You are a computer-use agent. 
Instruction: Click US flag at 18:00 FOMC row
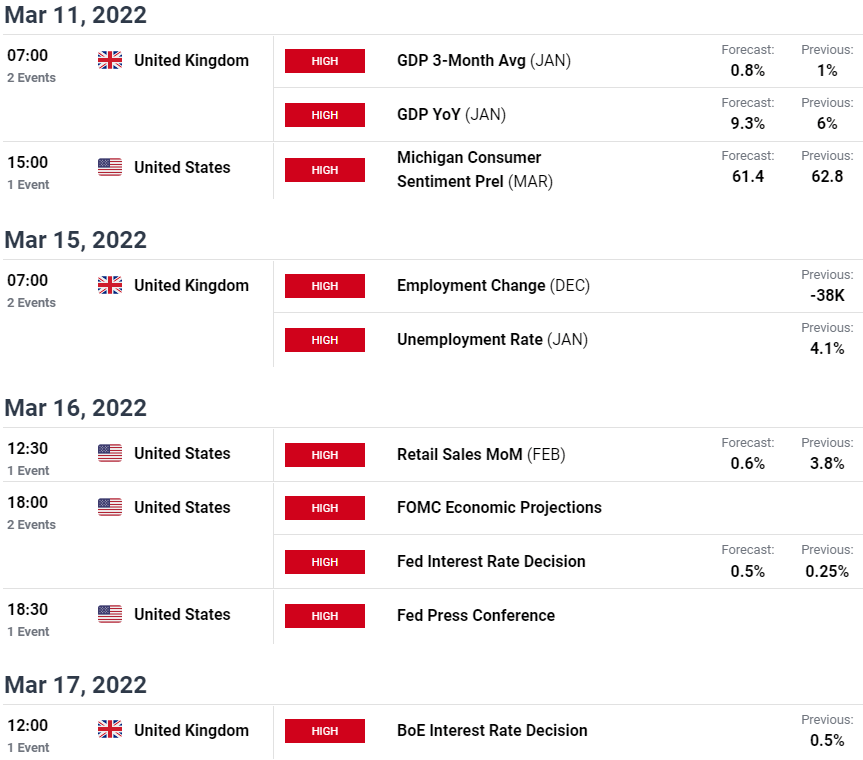tap(110, 507)
